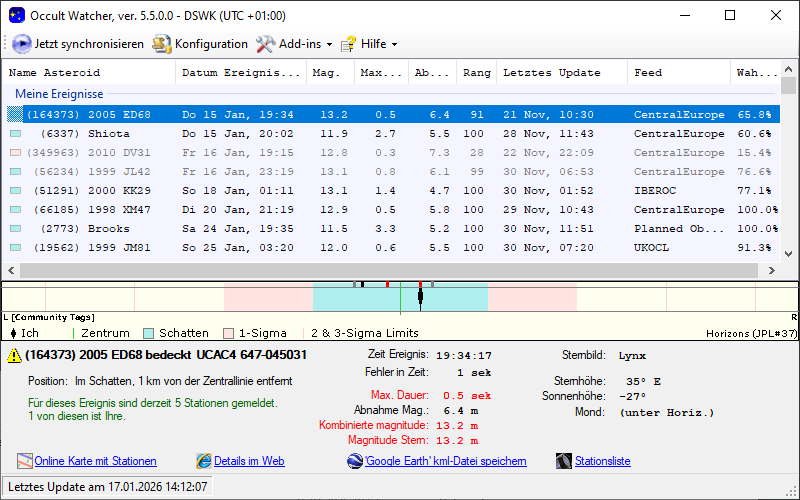Sort by Rang column header
Screen dimensions: 800x500
[x=477, y=72]
